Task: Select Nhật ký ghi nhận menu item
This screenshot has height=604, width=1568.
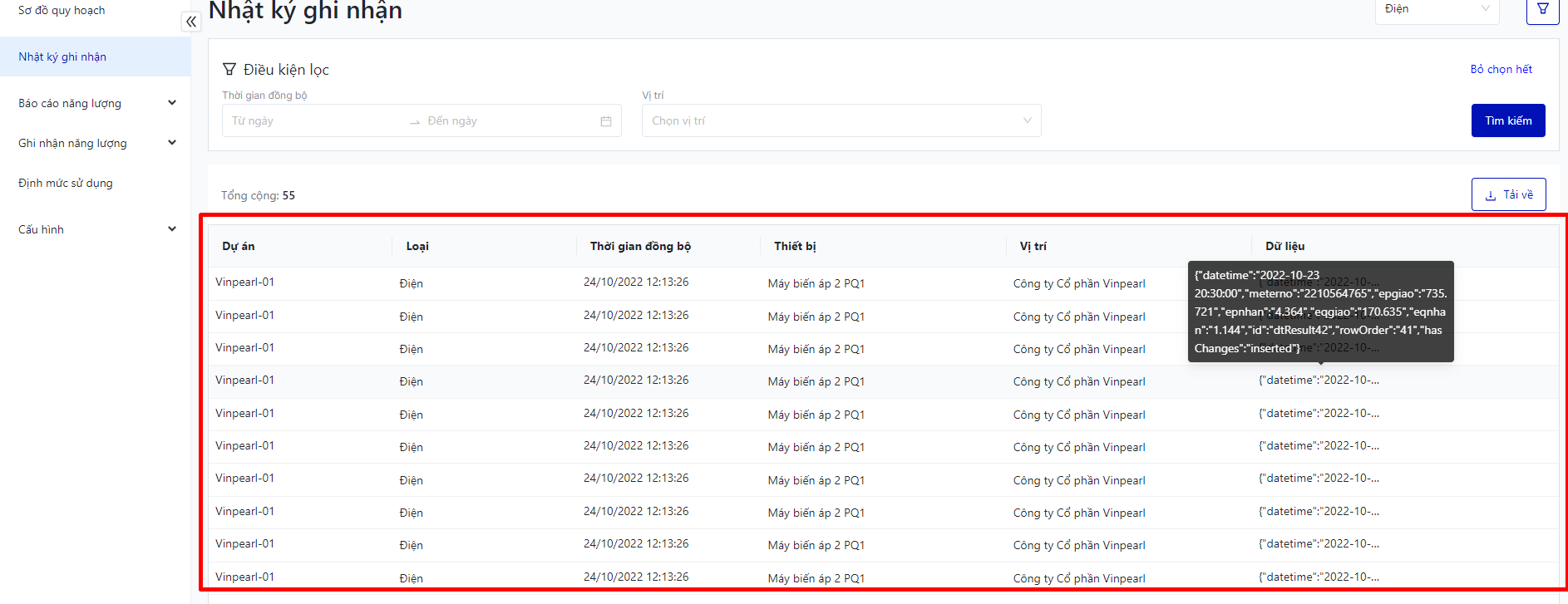Action: click(x=62, y=56)
